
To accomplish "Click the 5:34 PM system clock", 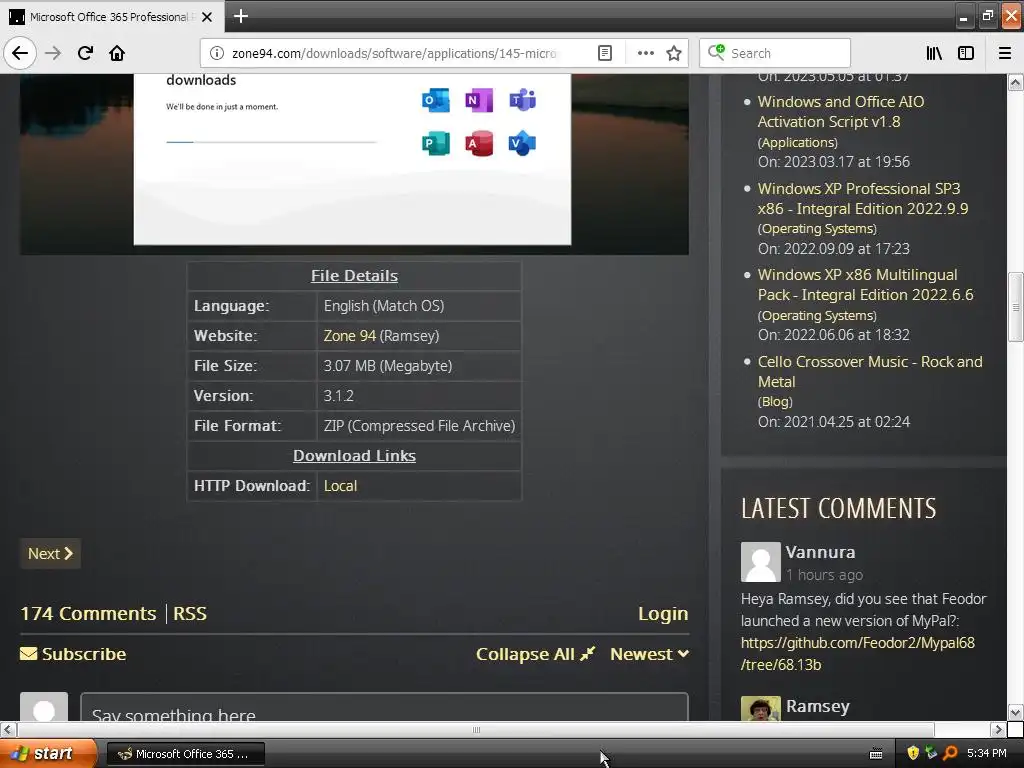I will pyautogui.click(x=987, y=753).
